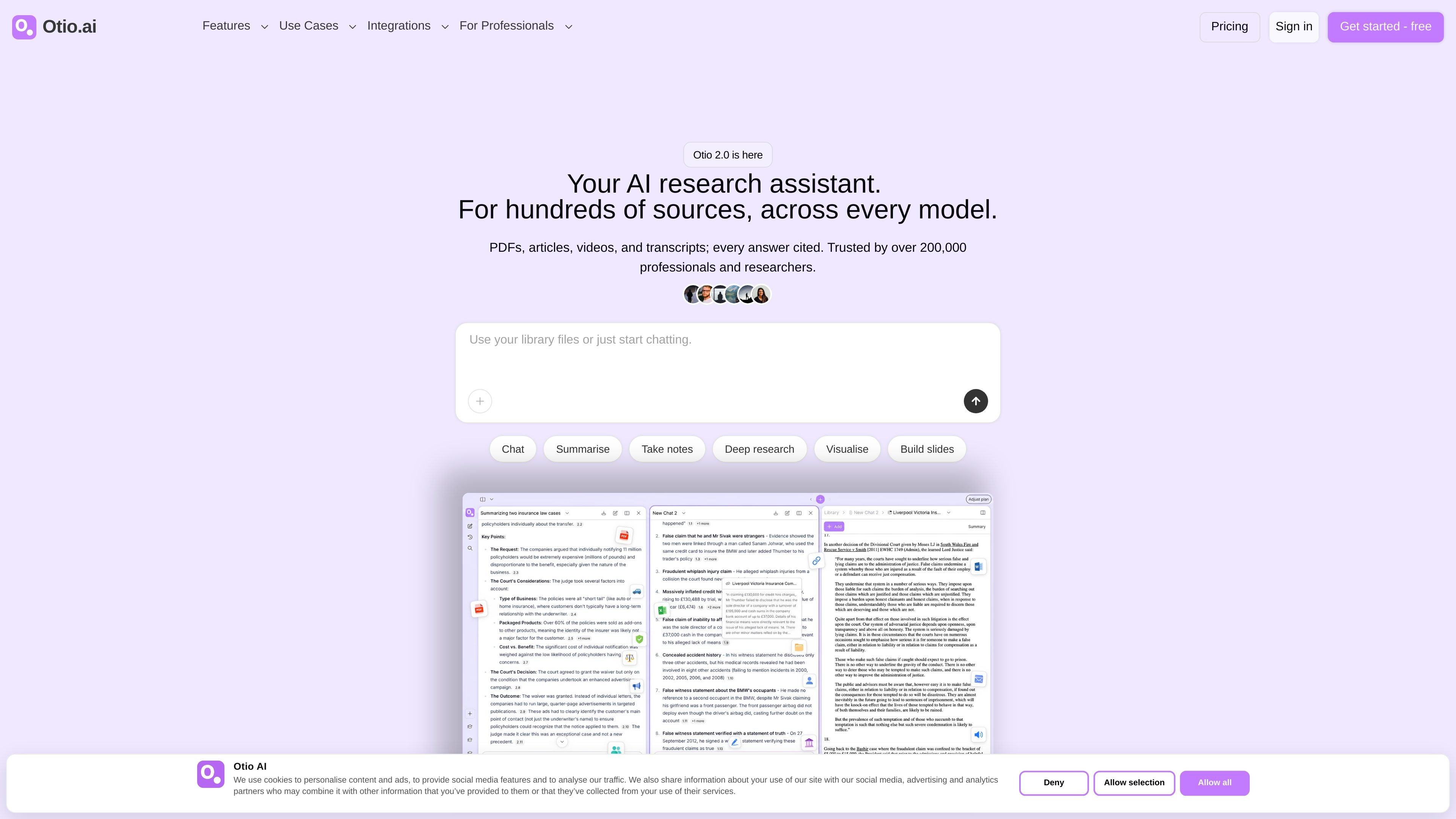1456x819 pixels.
Task: Click the blue car icon
Action: click(x=637, y=592)
